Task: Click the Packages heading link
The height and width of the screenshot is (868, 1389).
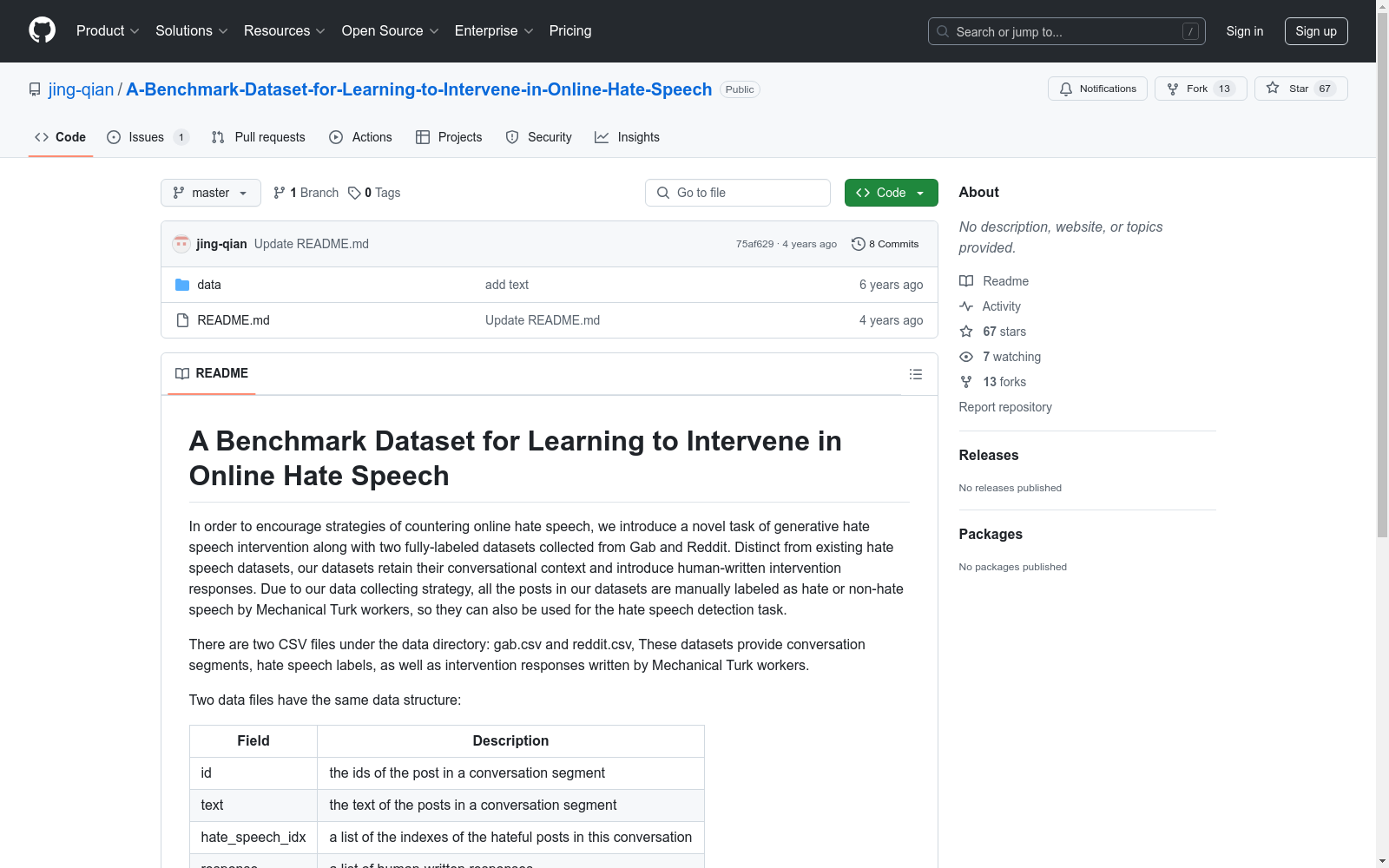Action: point(991,534)
